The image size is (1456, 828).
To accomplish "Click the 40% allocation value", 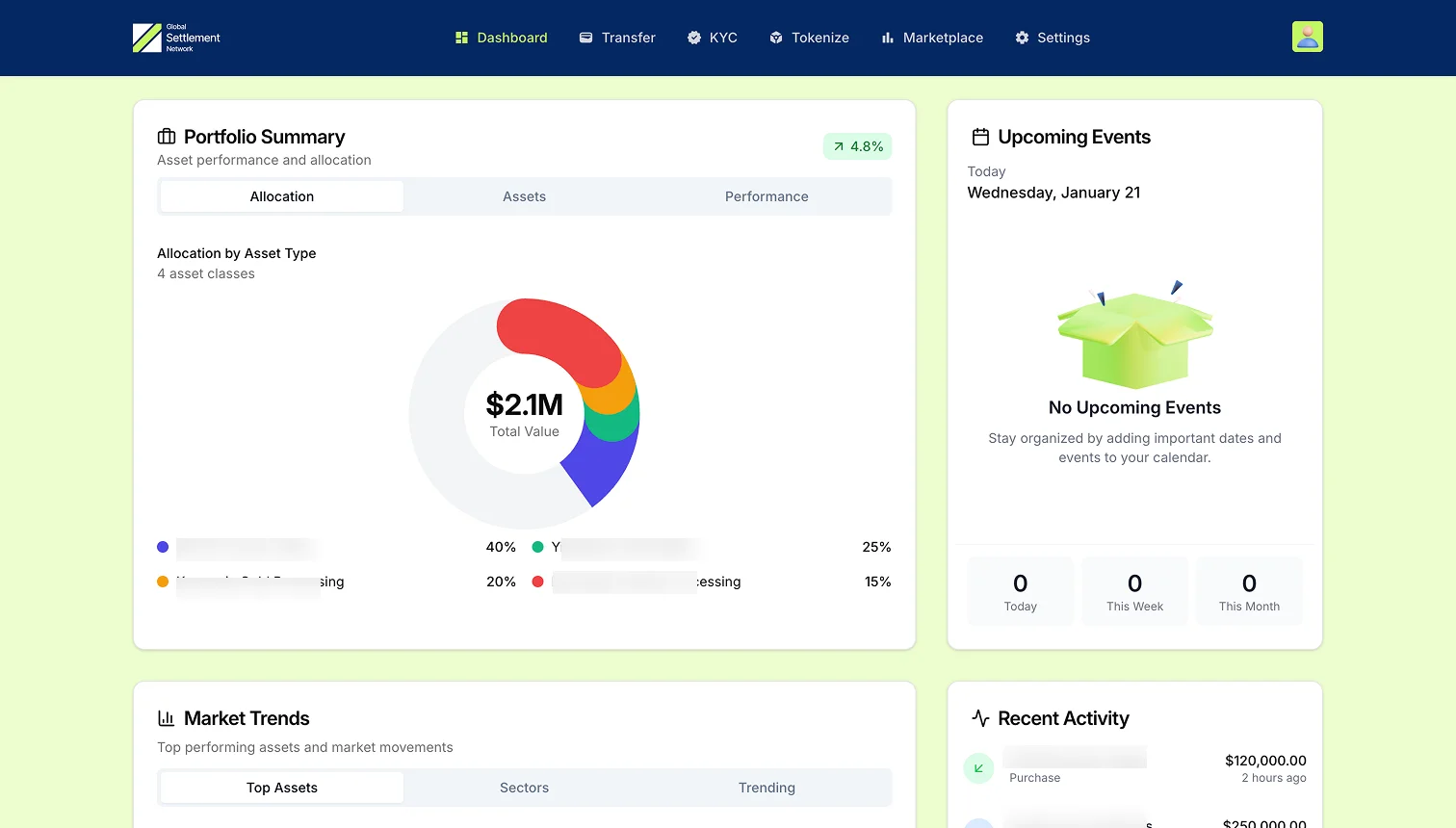I will (501, 547).
